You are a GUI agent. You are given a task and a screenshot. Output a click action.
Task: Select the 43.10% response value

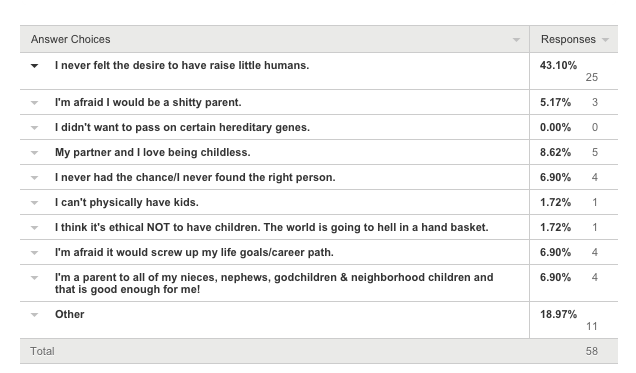point(558,65)
